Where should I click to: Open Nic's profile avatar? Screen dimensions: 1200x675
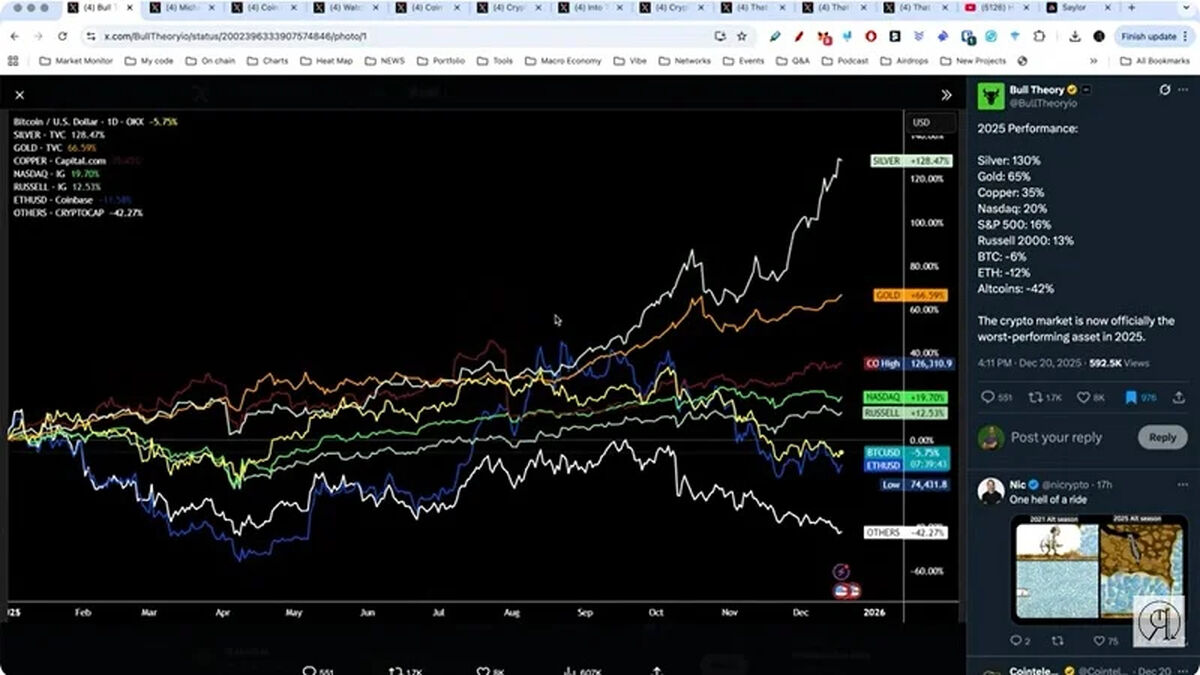coord(991,491)
